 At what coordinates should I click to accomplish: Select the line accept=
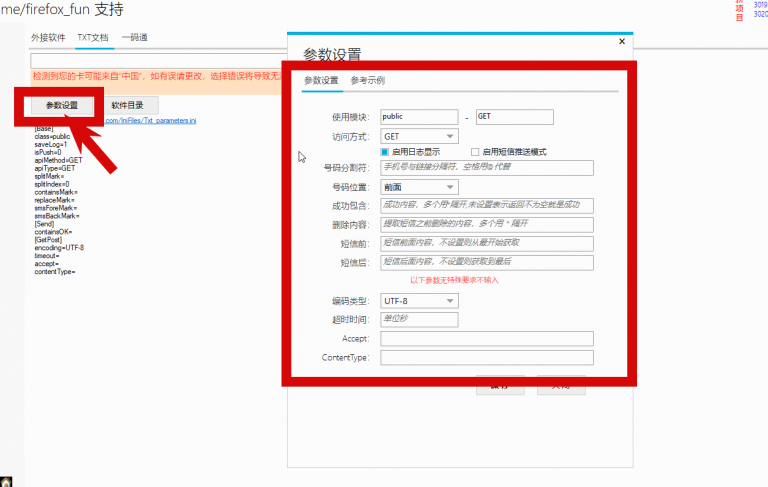47,264
